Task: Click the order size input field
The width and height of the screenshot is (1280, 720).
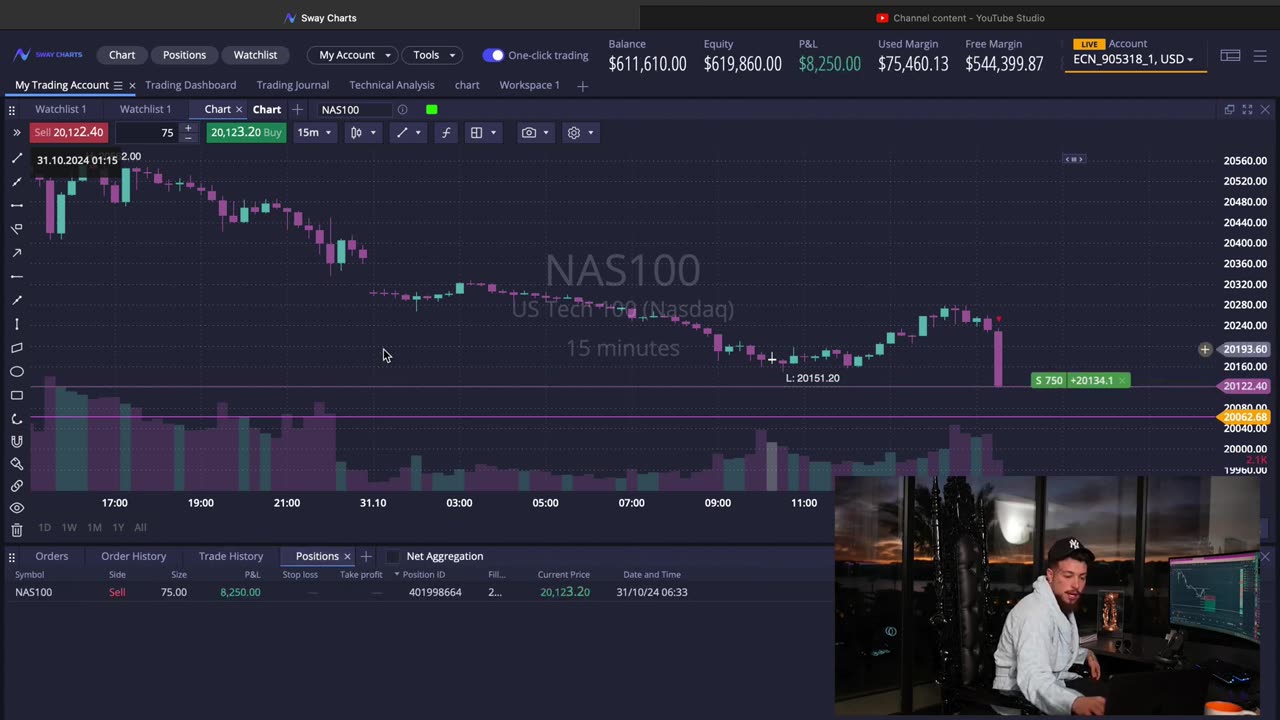Action: 146,132
